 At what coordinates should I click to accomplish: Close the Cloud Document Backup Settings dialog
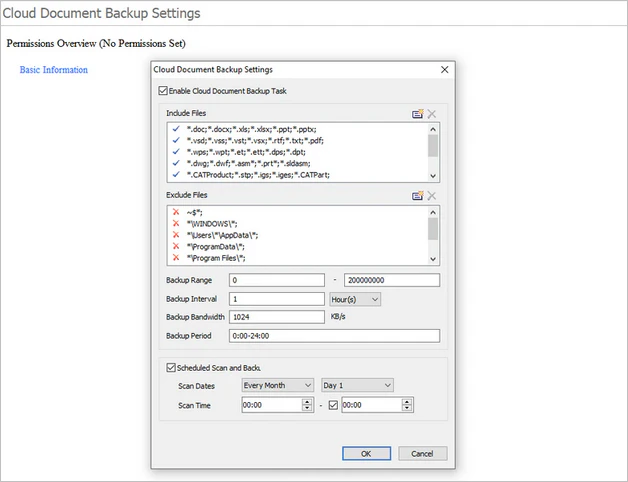click(x=445, y=70)
